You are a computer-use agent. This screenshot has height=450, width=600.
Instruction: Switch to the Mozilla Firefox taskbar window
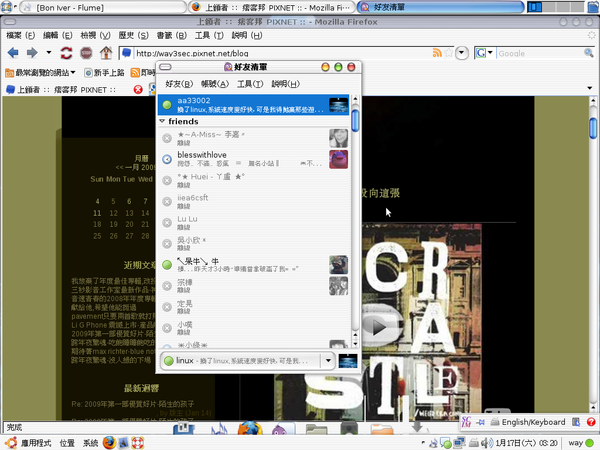(272, 7)
